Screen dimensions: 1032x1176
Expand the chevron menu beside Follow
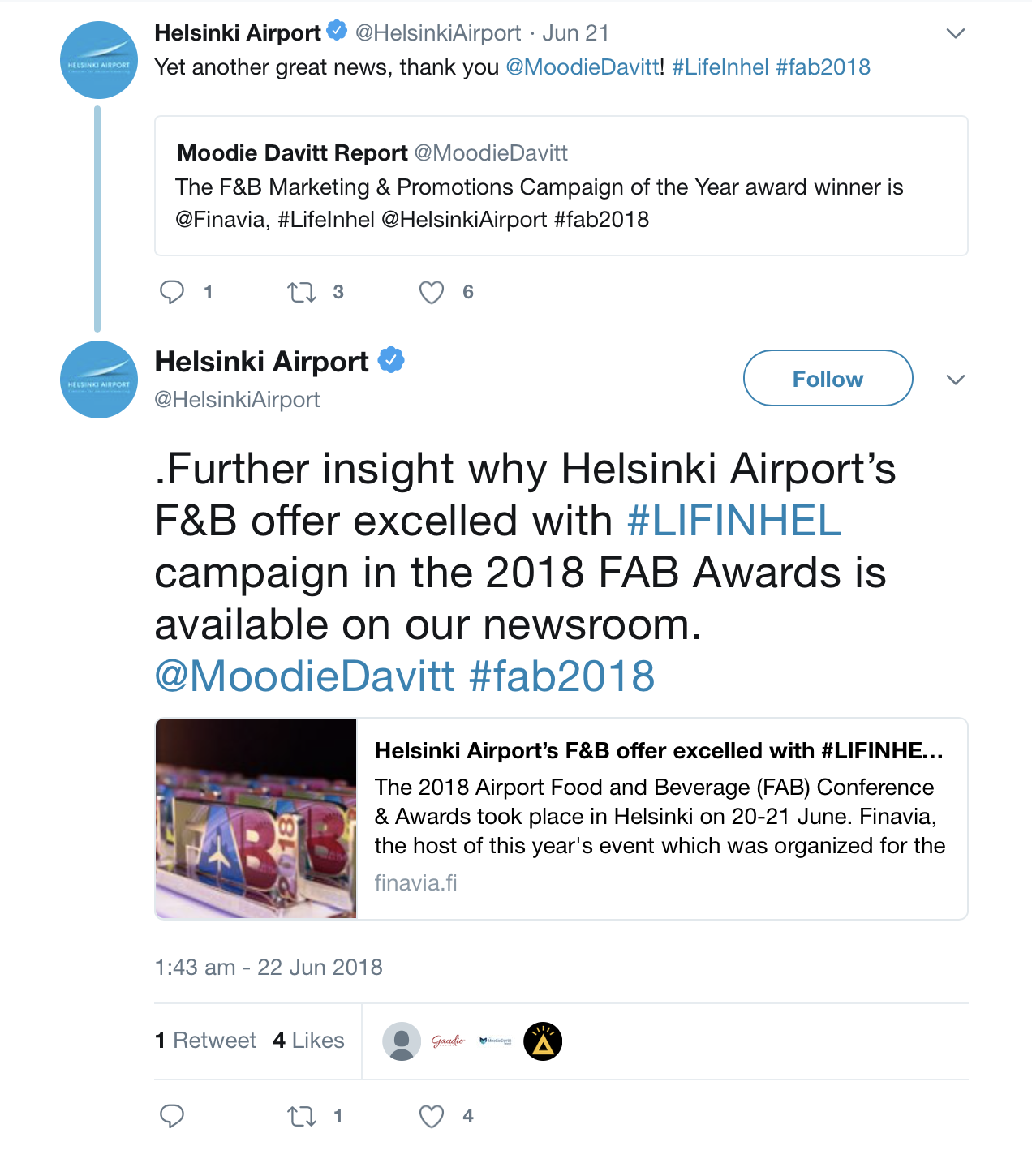(x=956, y=380)
